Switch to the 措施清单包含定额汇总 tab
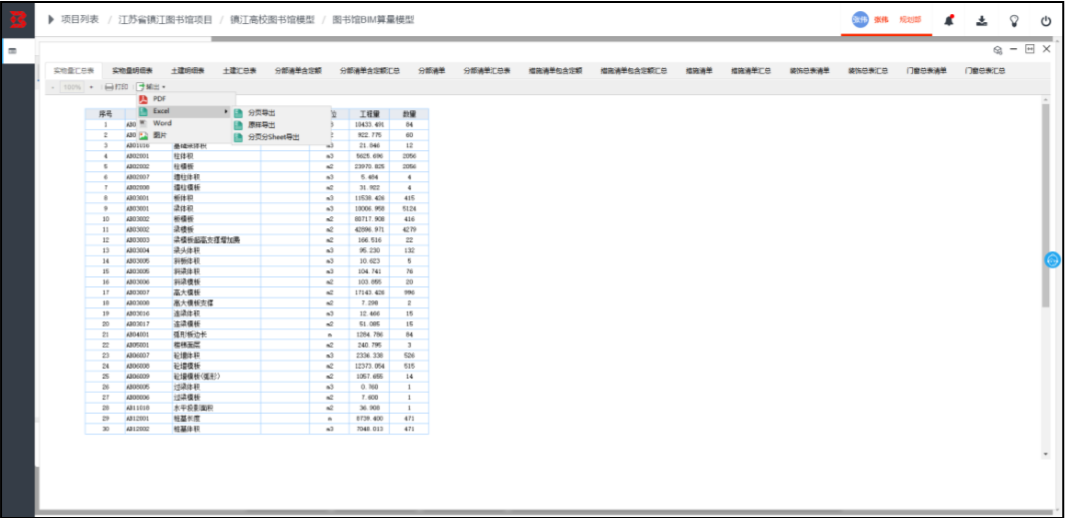Screen dimensions: 1065x518 click(x=634, y=71)
